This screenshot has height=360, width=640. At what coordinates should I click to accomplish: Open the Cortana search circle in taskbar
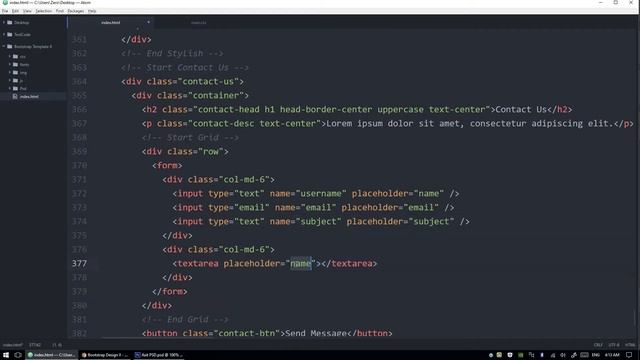coord(18,355)
